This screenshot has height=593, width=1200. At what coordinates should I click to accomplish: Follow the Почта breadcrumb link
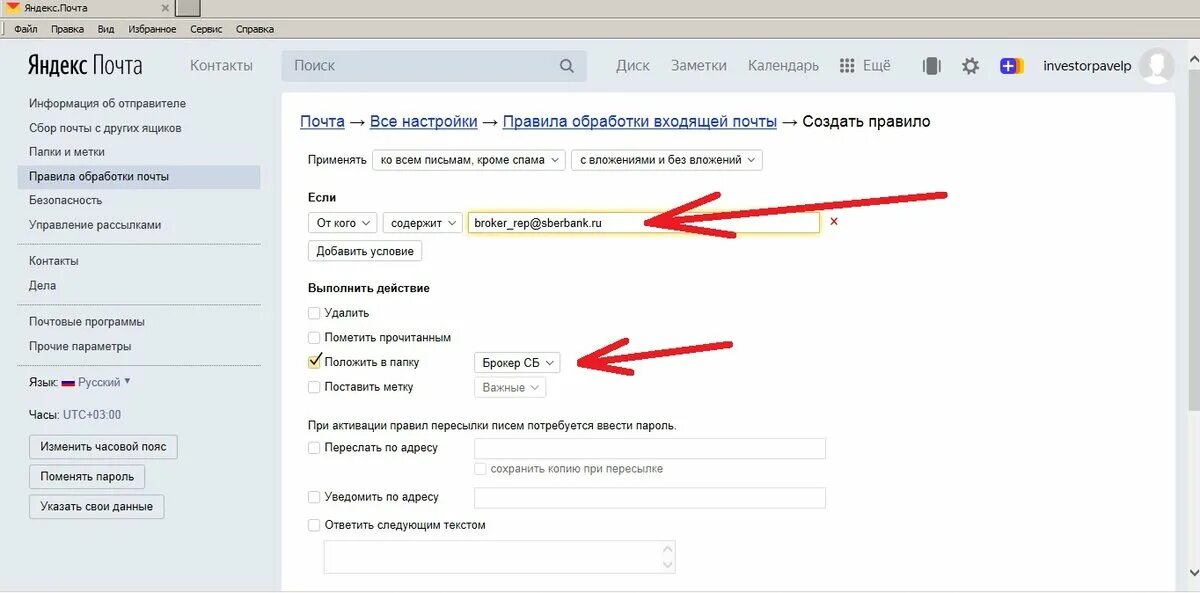tap(322, 122)
